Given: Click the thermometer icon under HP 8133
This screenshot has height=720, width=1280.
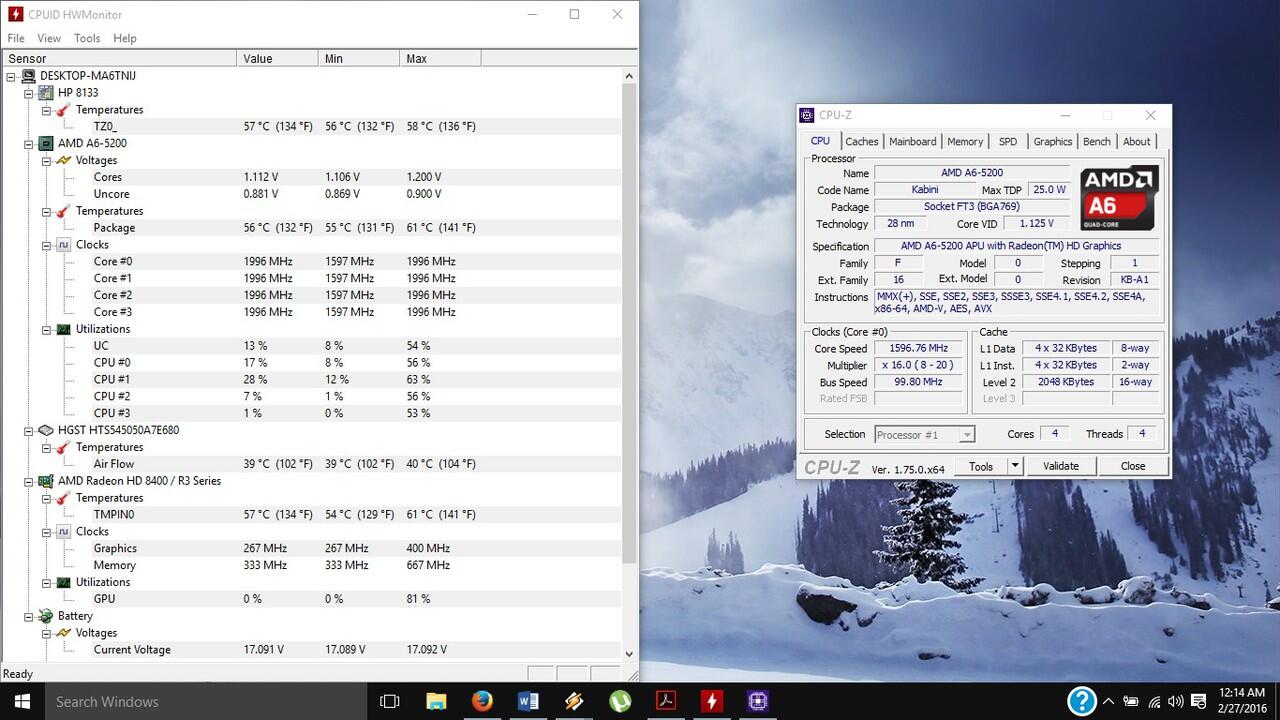Looking at the screenshot, I should (x=63, y=110).
